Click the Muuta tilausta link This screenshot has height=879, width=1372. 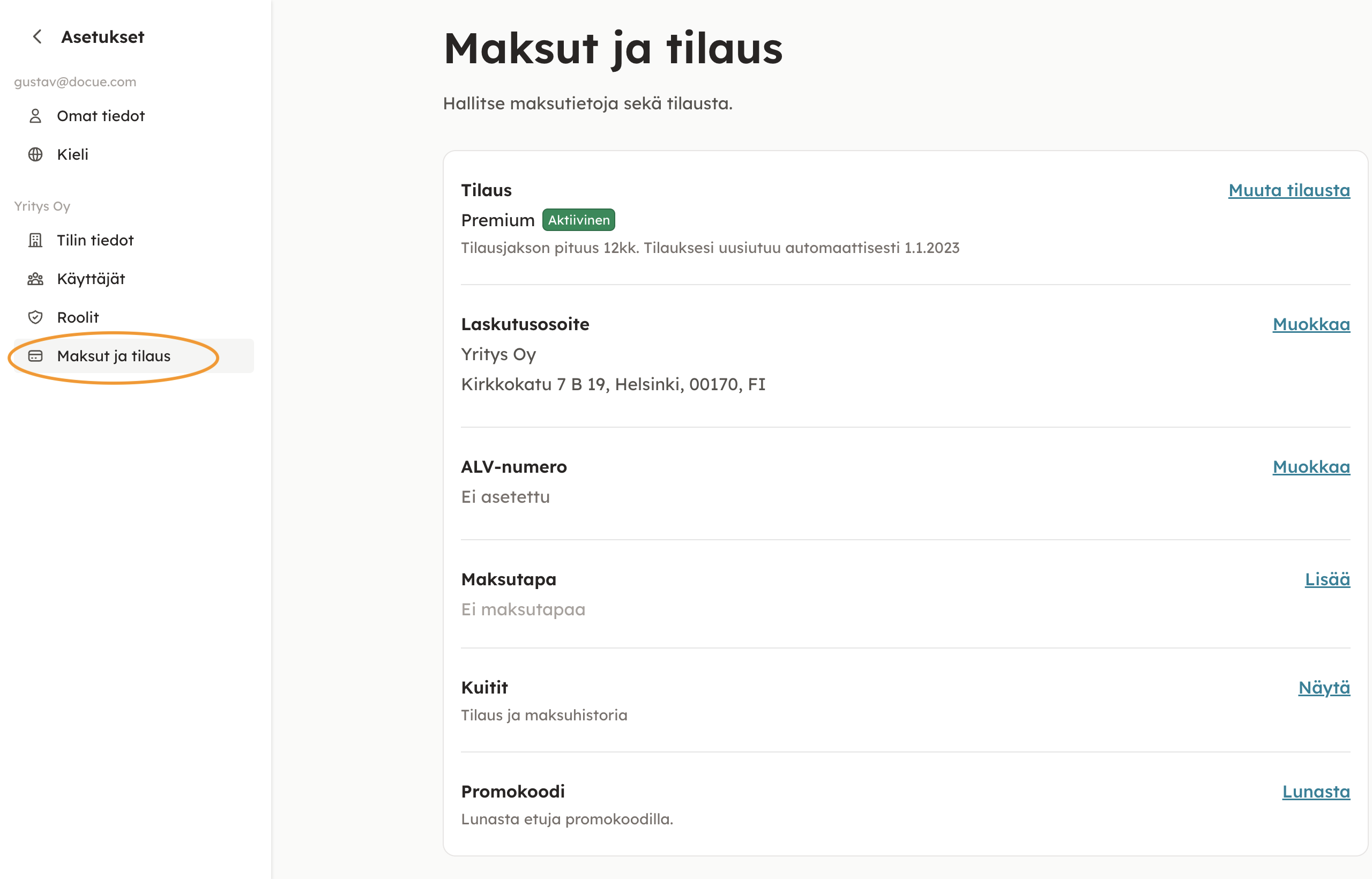(1289, 190)
